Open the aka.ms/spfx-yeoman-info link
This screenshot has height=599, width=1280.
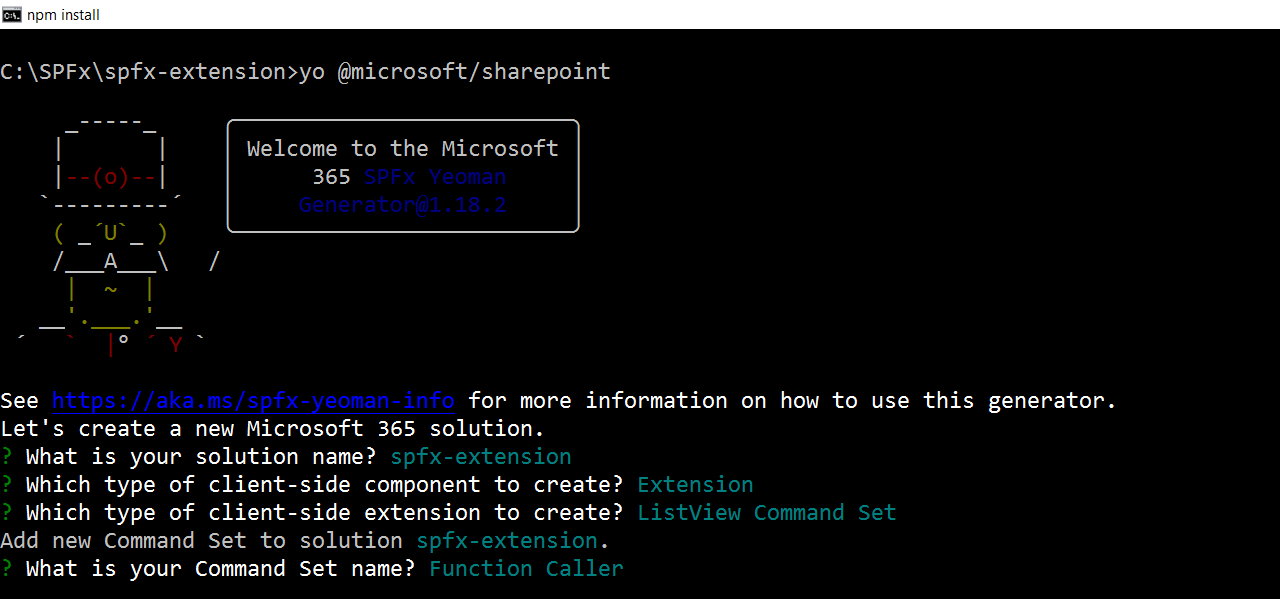pyautogui.click(x=253, y=401)
